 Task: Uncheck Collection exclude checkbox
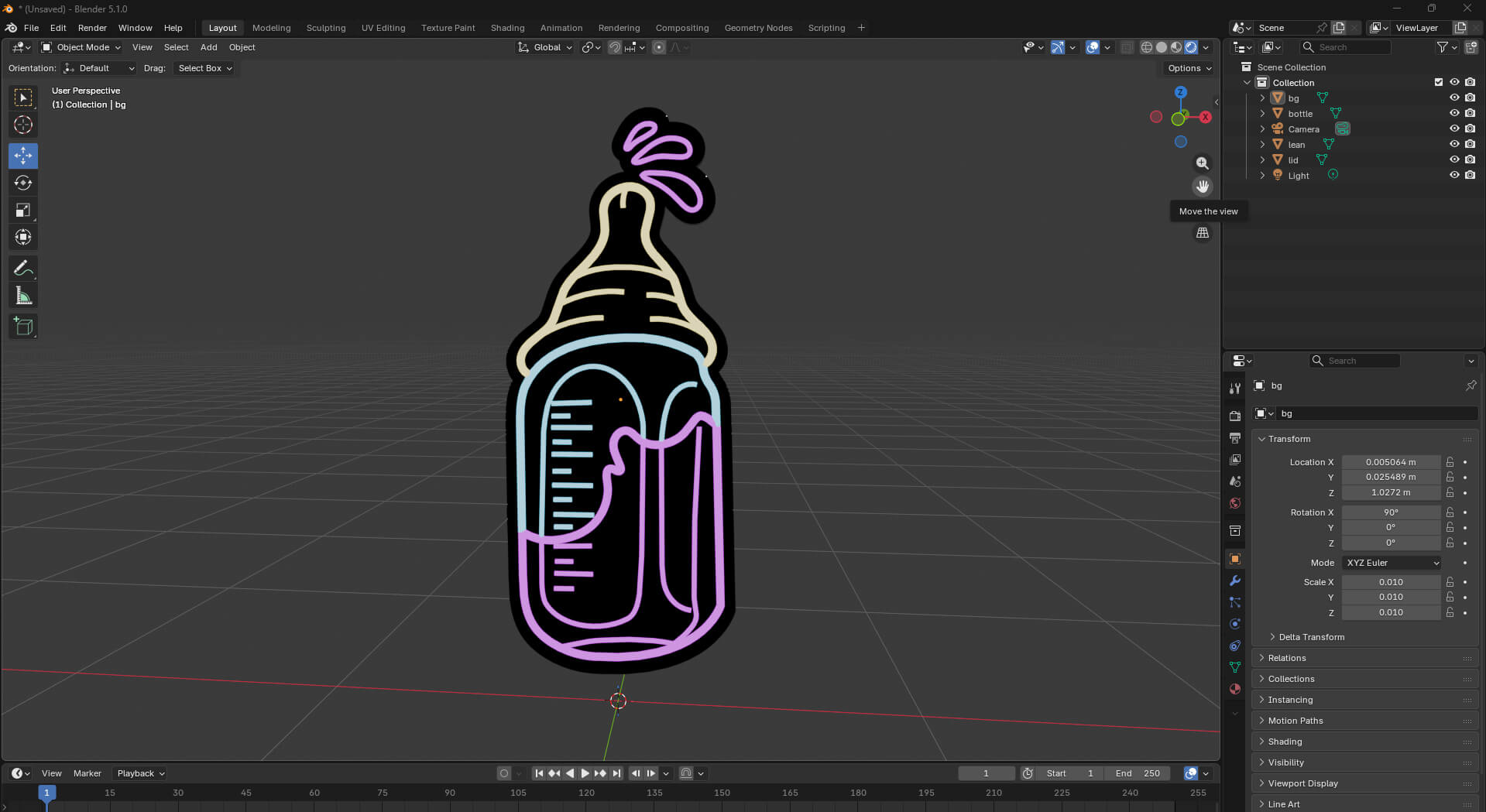[1439, 83]
